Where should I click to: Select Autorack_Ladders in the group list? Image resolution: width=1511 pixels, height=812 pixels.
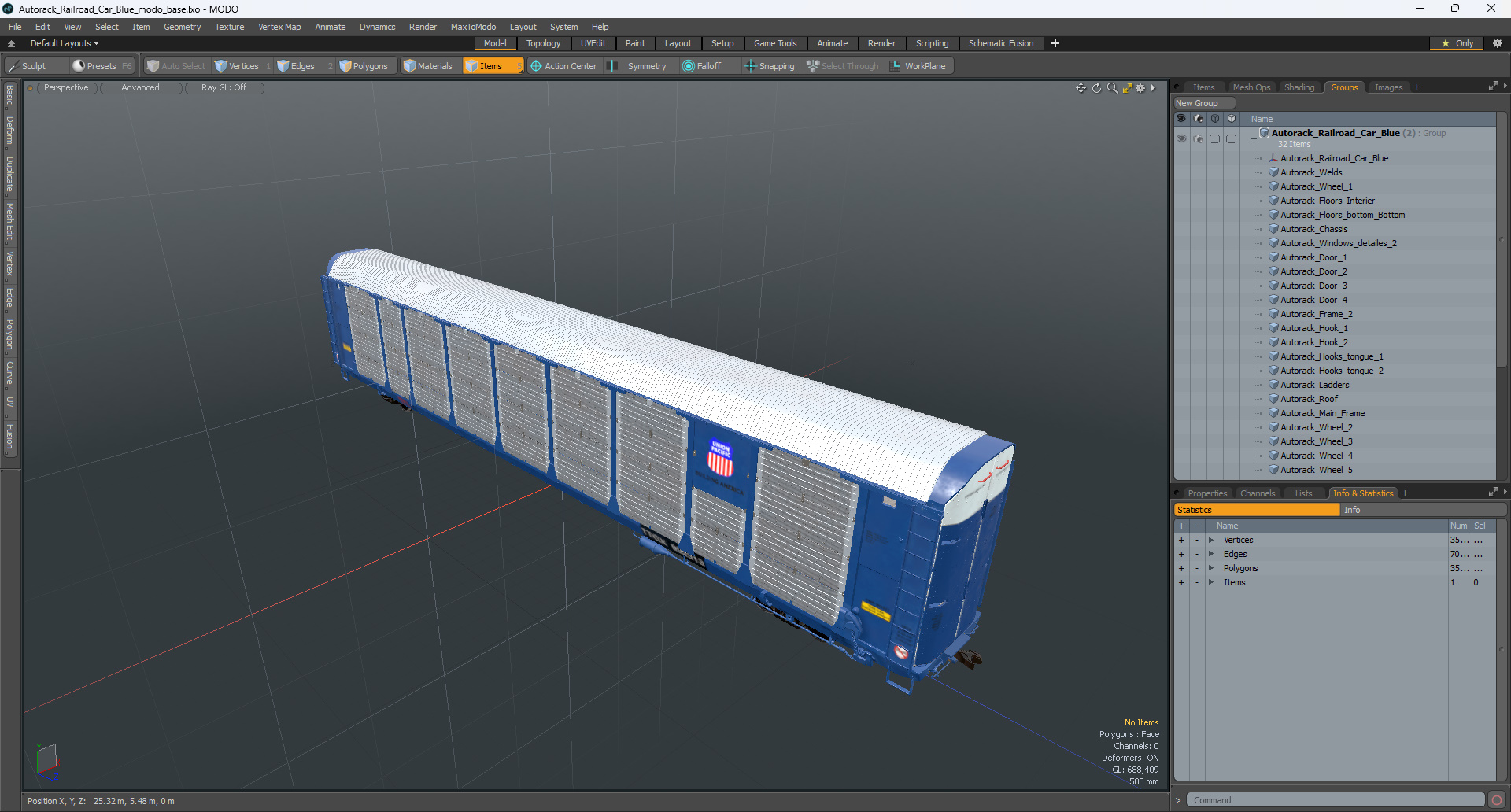point(1314,385)
